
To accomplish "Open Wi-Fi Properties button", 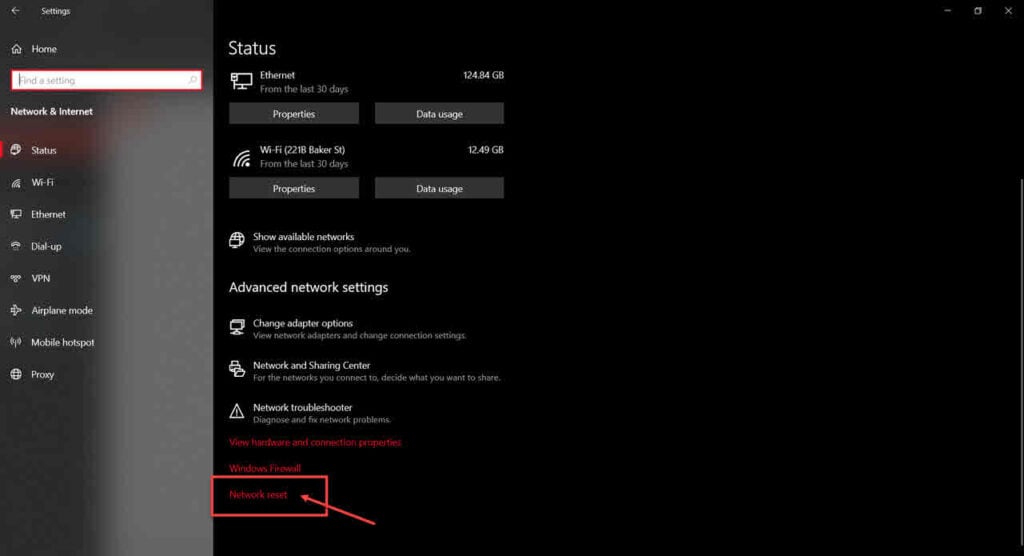I will [294, 188].
